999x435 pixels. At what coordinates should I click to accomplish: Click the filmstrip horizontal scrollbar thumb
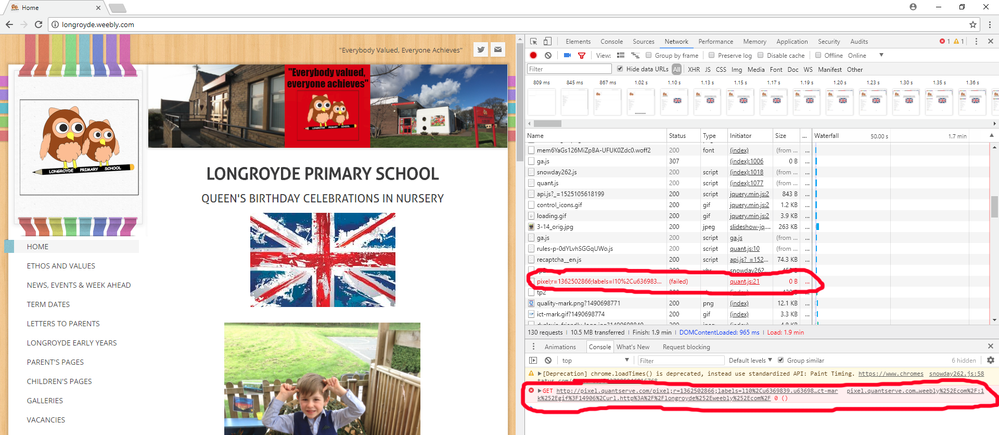547,123
